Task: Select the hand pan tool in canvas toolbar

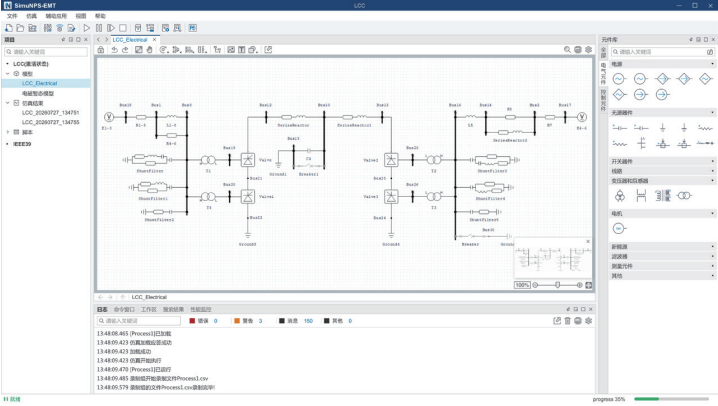Action: (149, 50)
